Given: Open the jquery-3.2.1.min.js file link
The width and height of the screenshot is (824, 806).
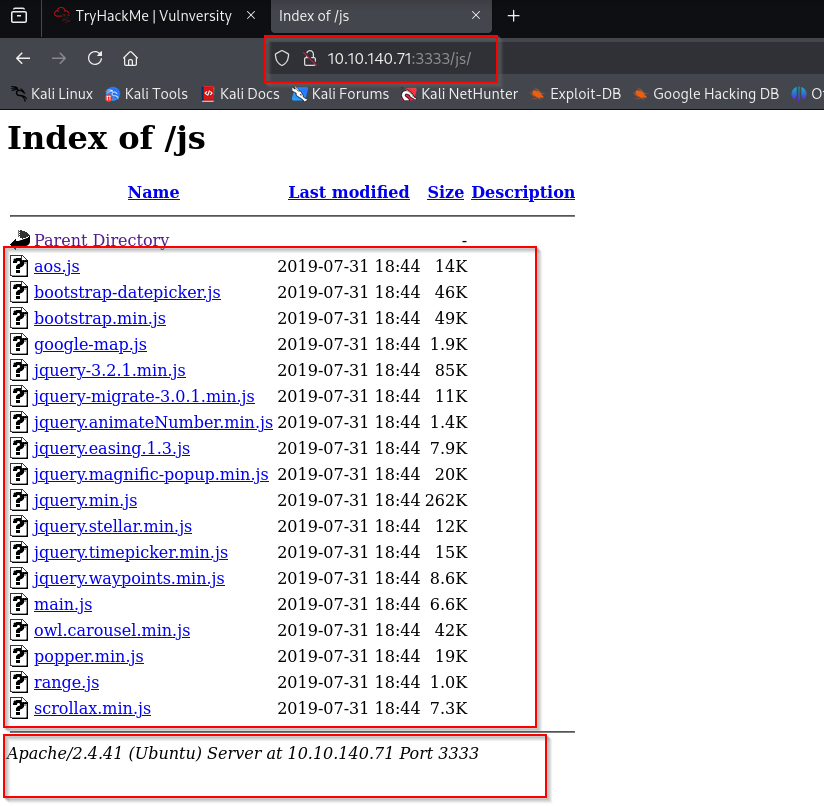Looking at the screenshot, I should tap(109, 370).
